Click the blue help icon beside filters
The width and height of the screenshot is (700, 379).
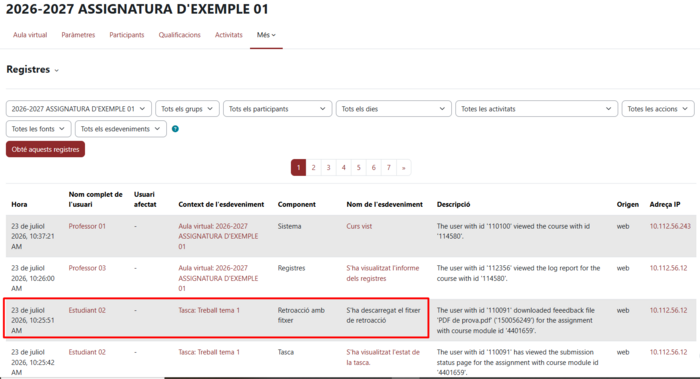[175, 129]
